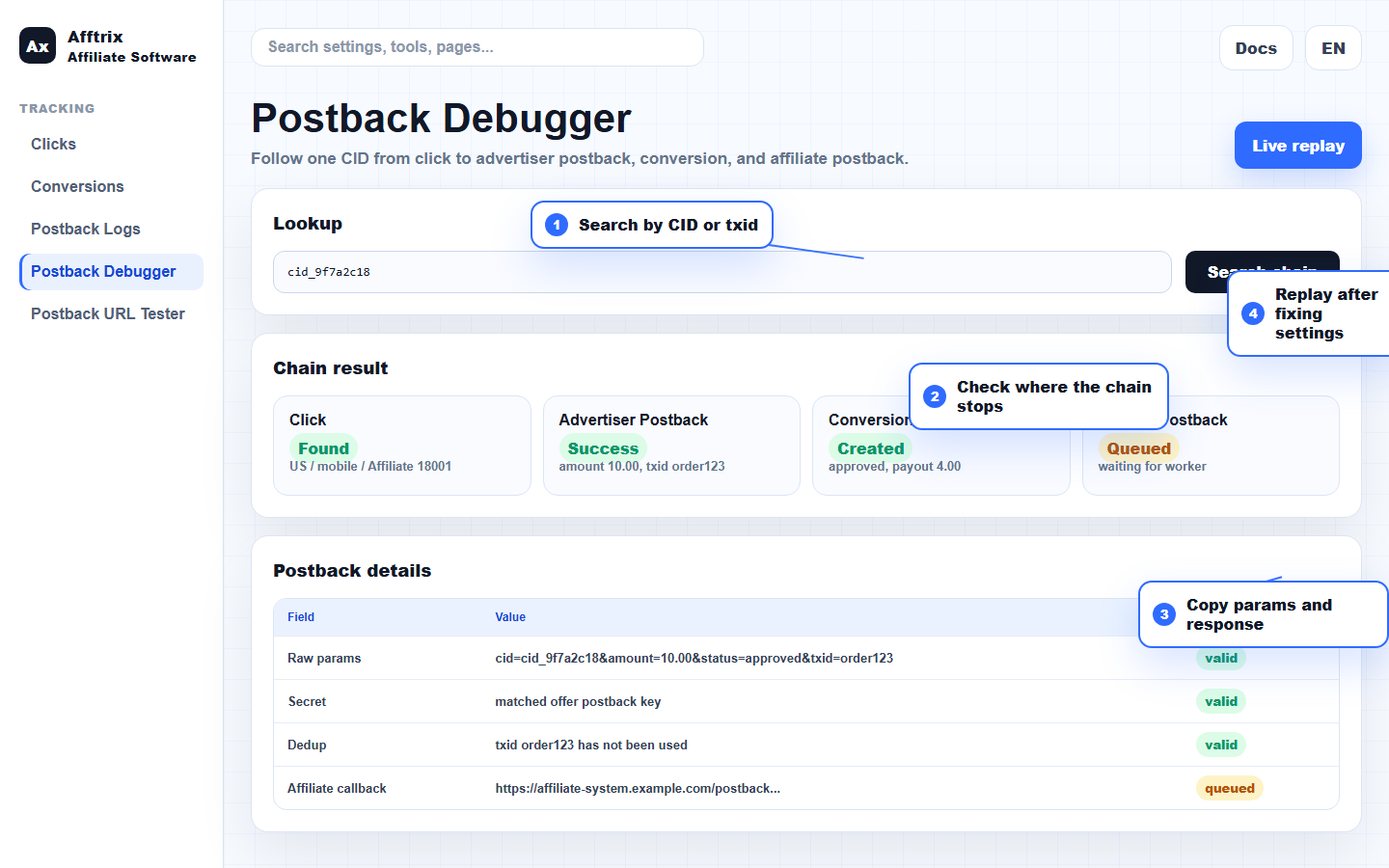Click the affiliate-system.example.com postback URL

(638, 789)
